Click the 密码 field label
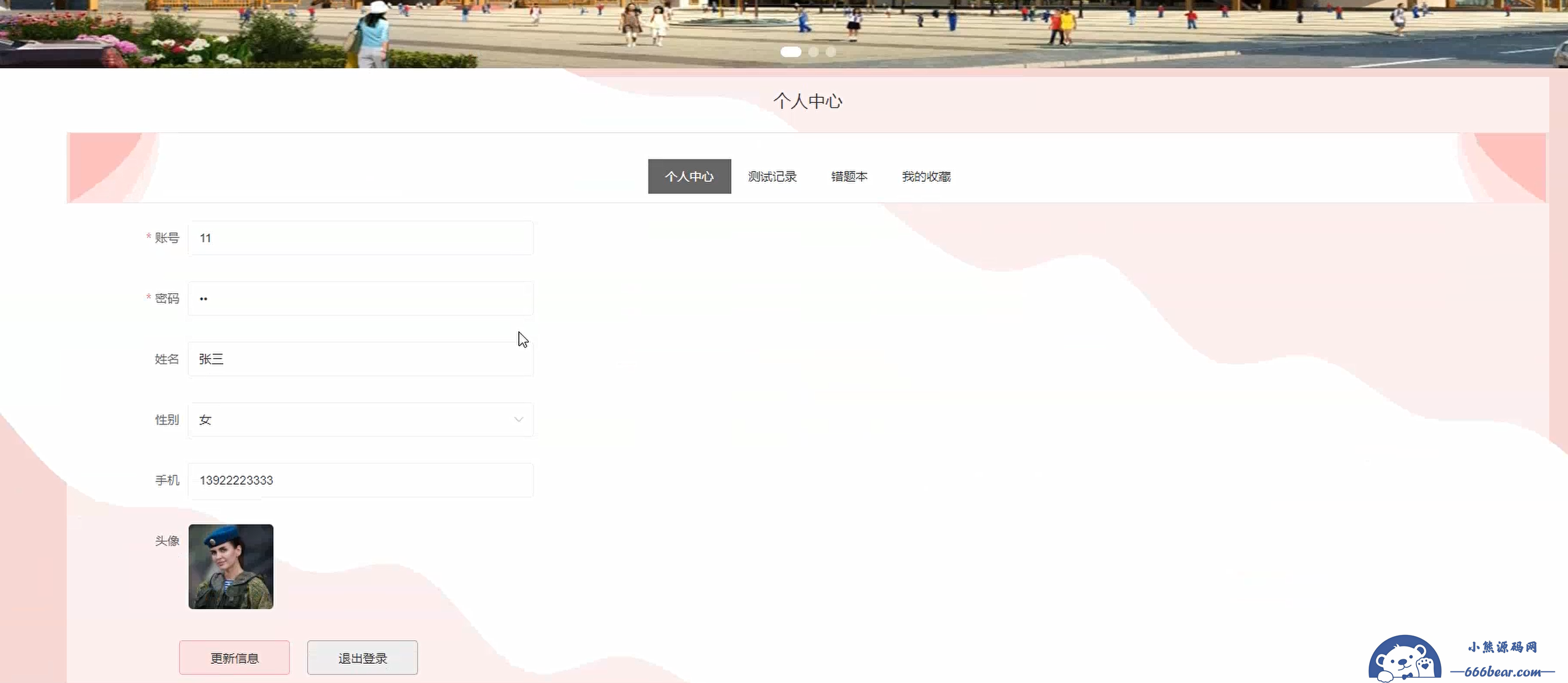Image resolution: width=1568 pixels, height=683 pixels. [x=167, y=298]
